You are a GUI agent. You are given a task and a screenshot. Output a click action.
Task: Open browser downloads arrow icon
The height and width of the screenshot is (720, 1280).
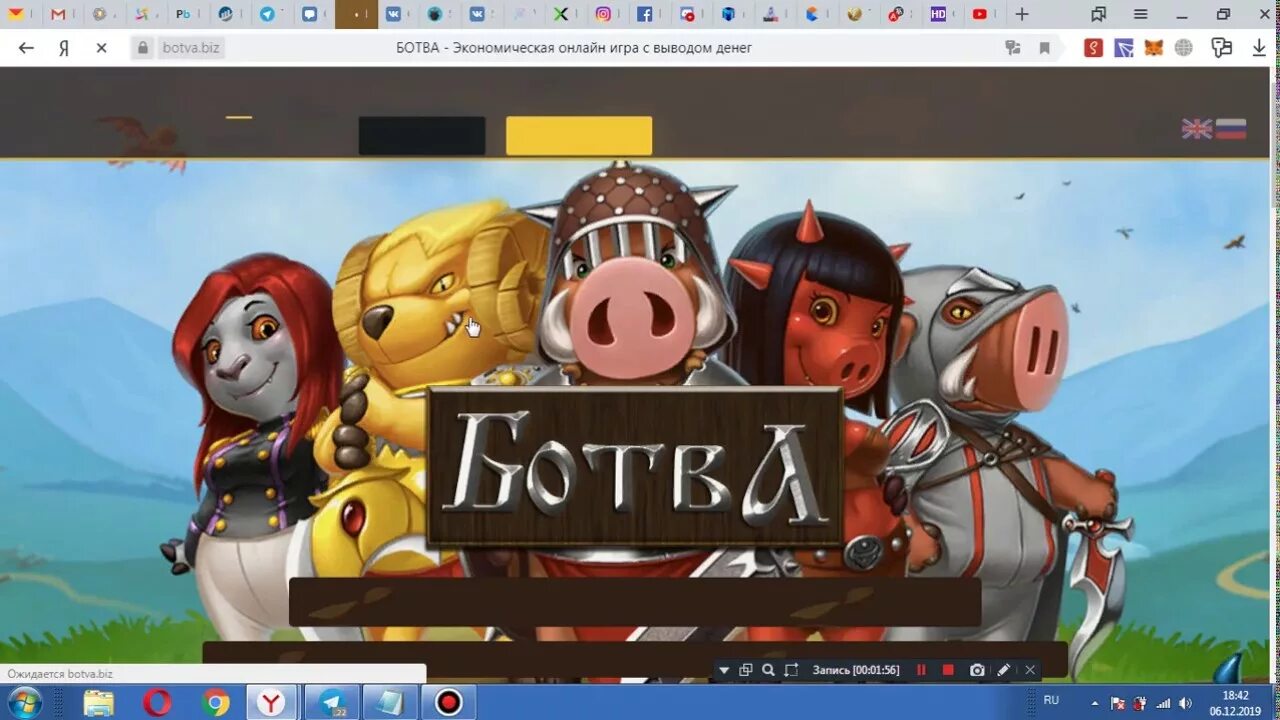1259,48
